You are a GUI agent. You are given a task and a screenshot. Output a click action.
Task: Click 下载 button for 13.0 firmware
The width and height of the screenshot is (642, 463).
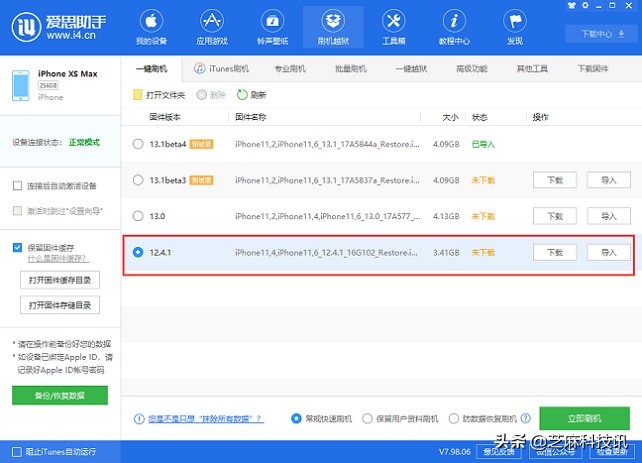coord(555,216)
